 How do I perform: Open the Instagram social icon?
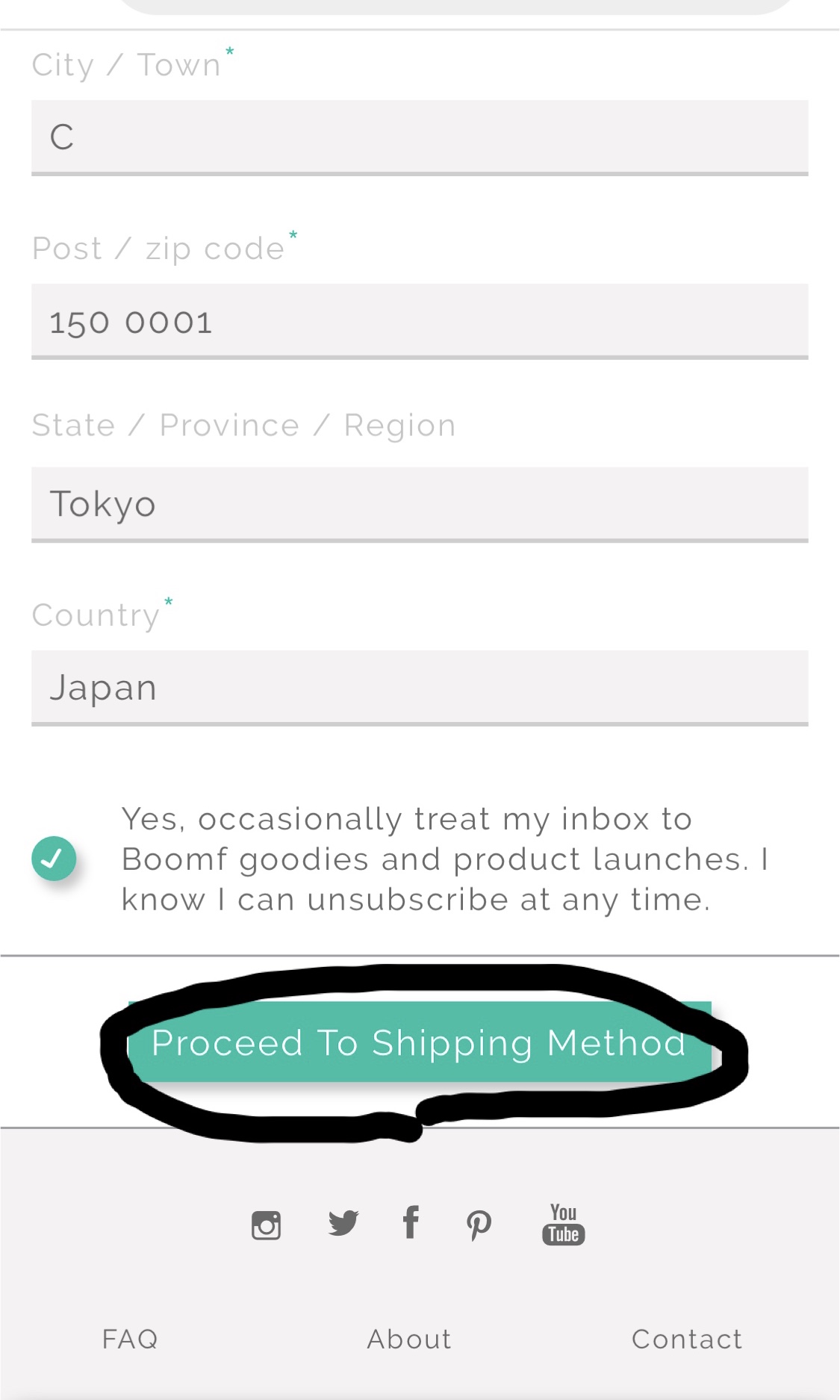coord(266,1225)
